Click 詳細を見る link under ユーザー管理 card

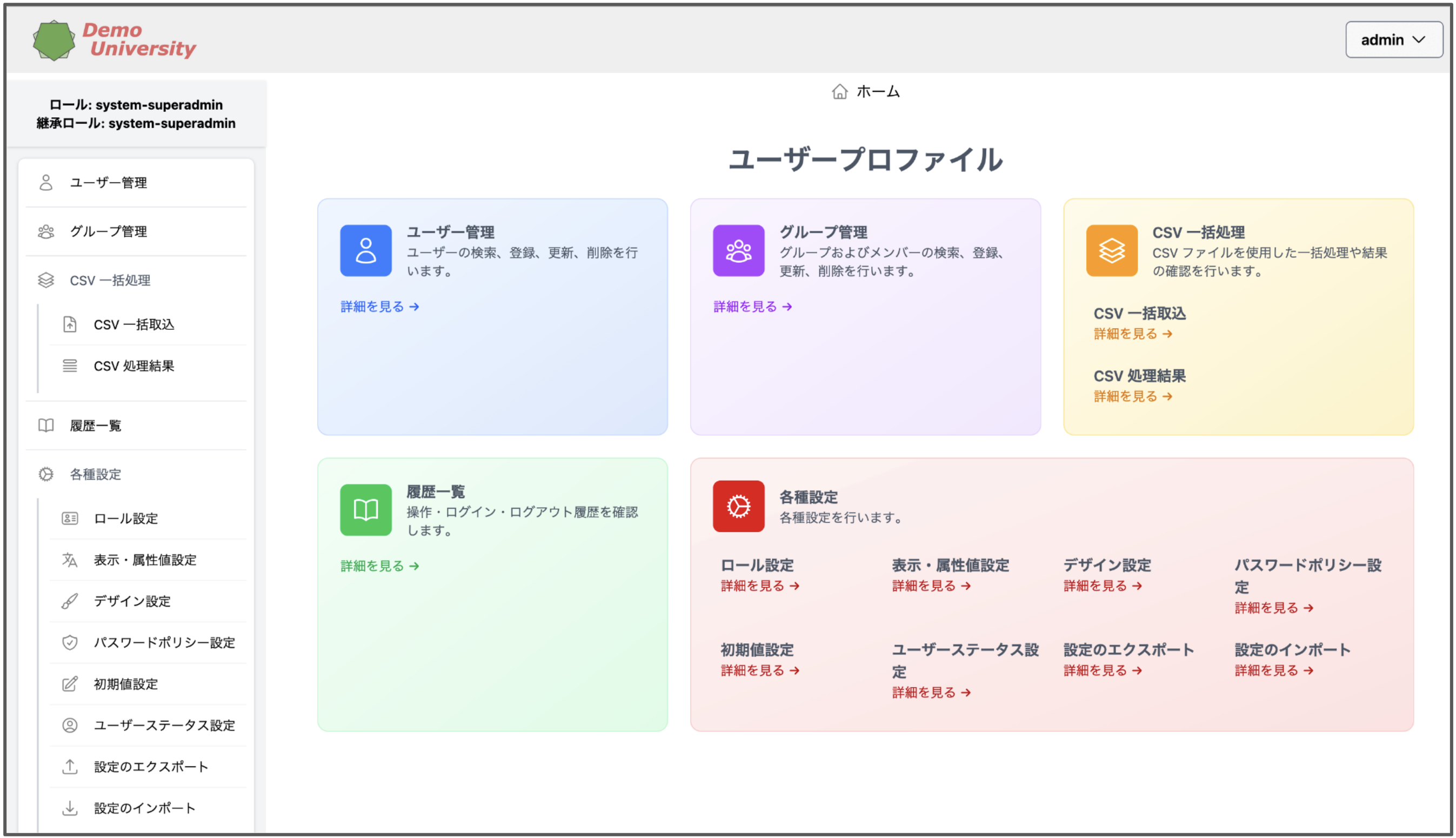coord(379,307)
